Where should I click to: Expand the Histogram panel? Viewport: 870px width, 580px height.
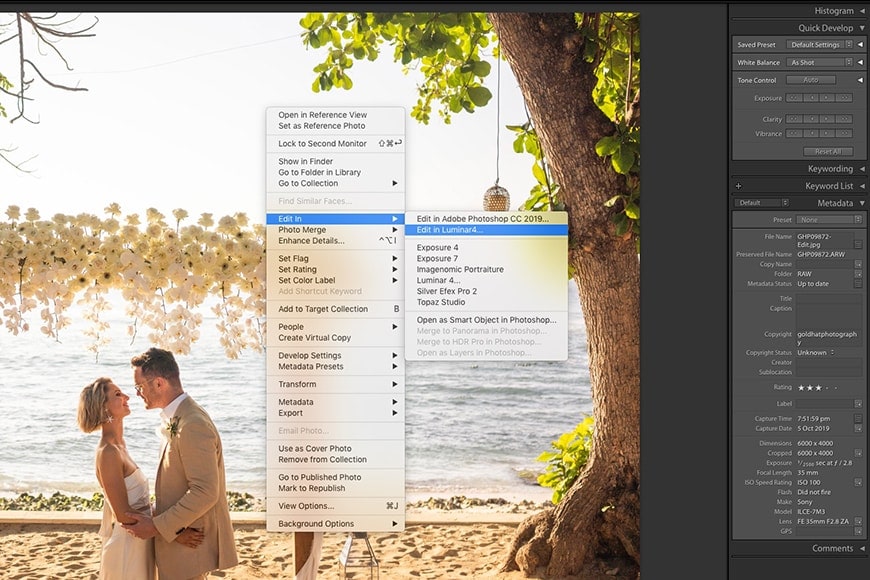coord(862,11)
